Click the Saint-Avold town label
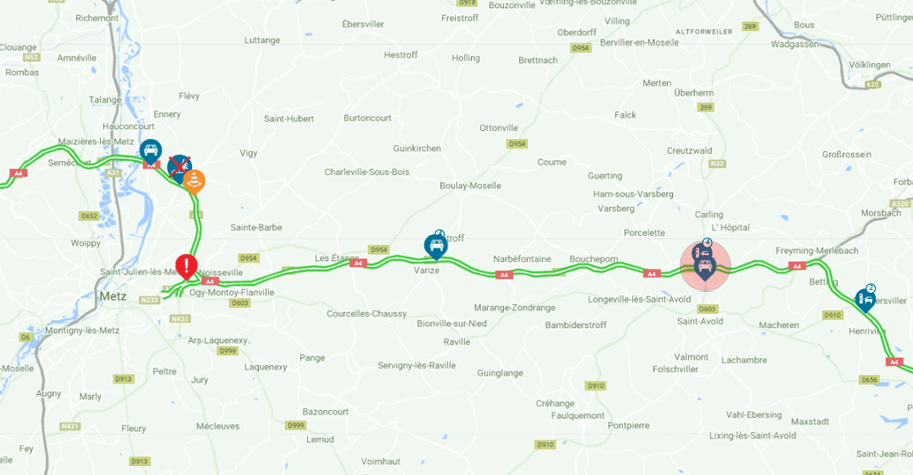This screenshot has height=475, width=913. [700, 321]
